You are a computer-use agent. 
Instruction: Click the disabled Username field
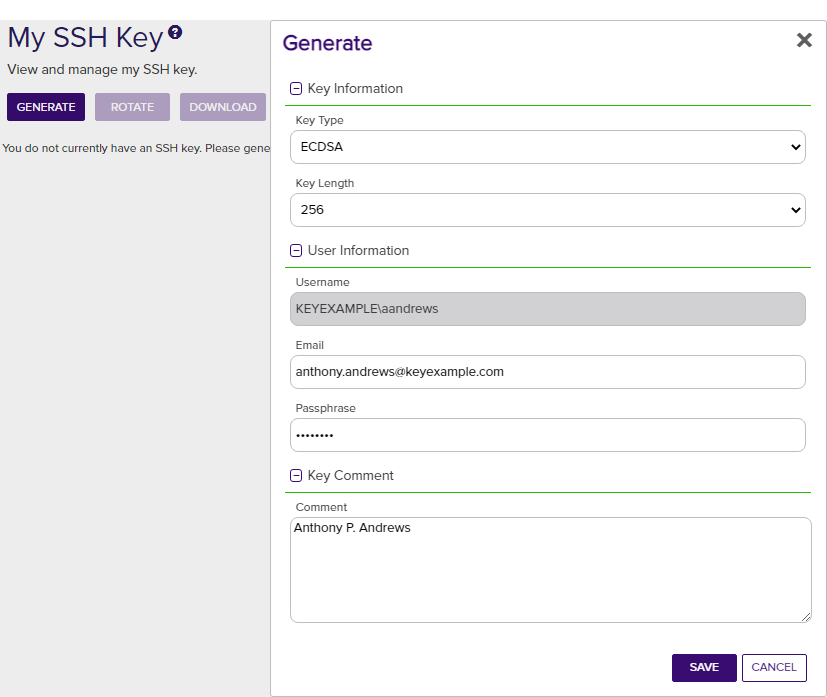(547, 309)
